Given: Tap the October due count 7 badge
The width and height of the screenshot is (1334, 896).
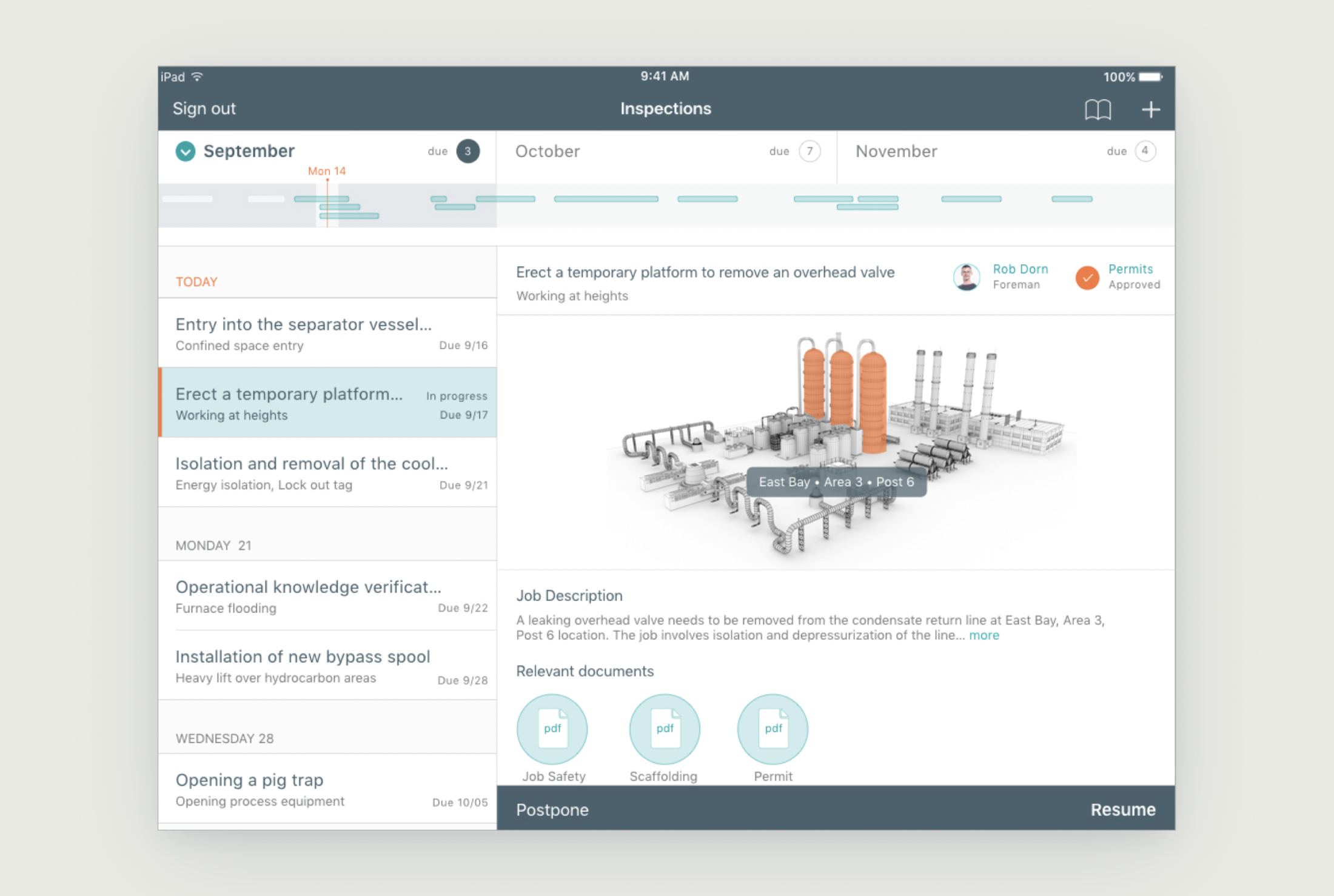Looking at the screenshot, I should pos(809,151).
